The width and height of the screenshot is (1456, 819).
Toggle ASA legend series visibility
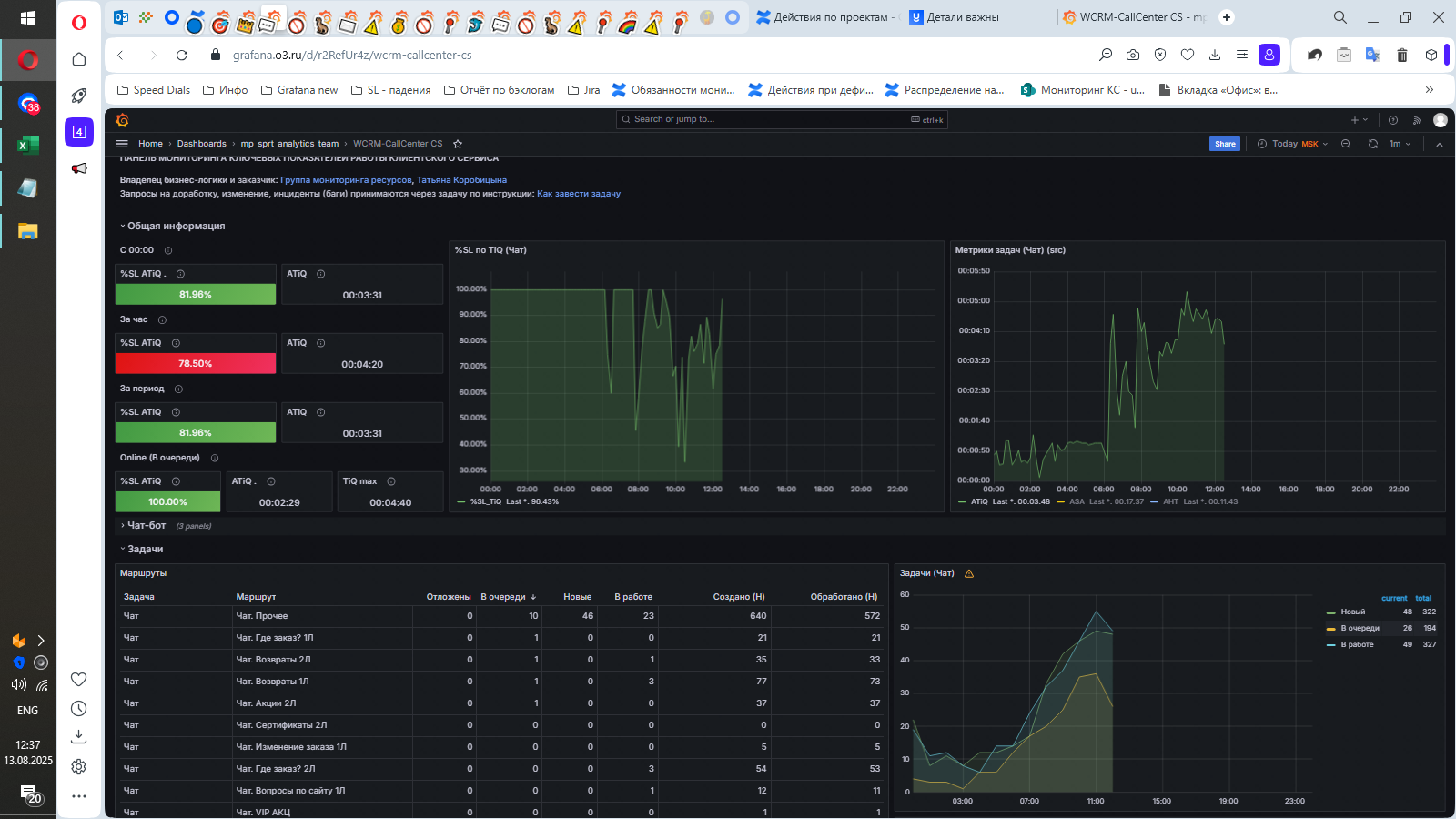tap(1077, 501)
